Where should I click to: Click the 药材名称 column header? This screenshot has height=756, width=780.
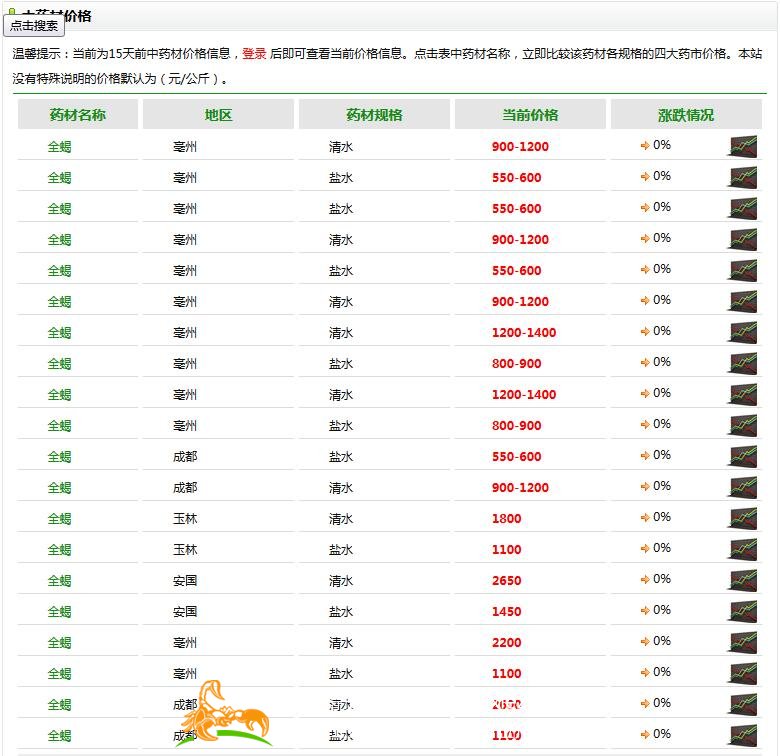tap(78, 115)
